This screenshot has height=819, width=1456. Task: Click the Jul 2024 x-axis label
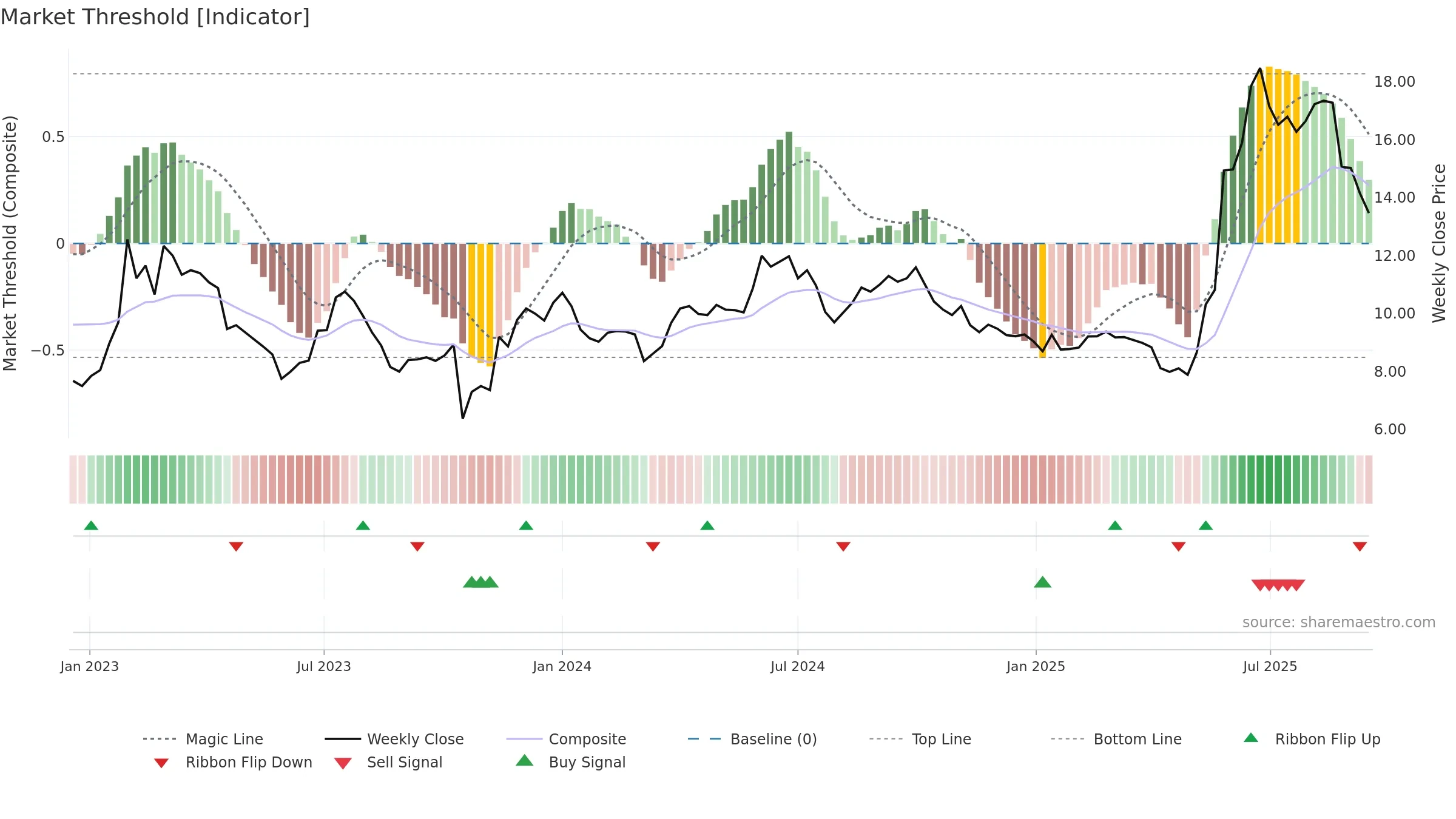(x=798, y=667)
